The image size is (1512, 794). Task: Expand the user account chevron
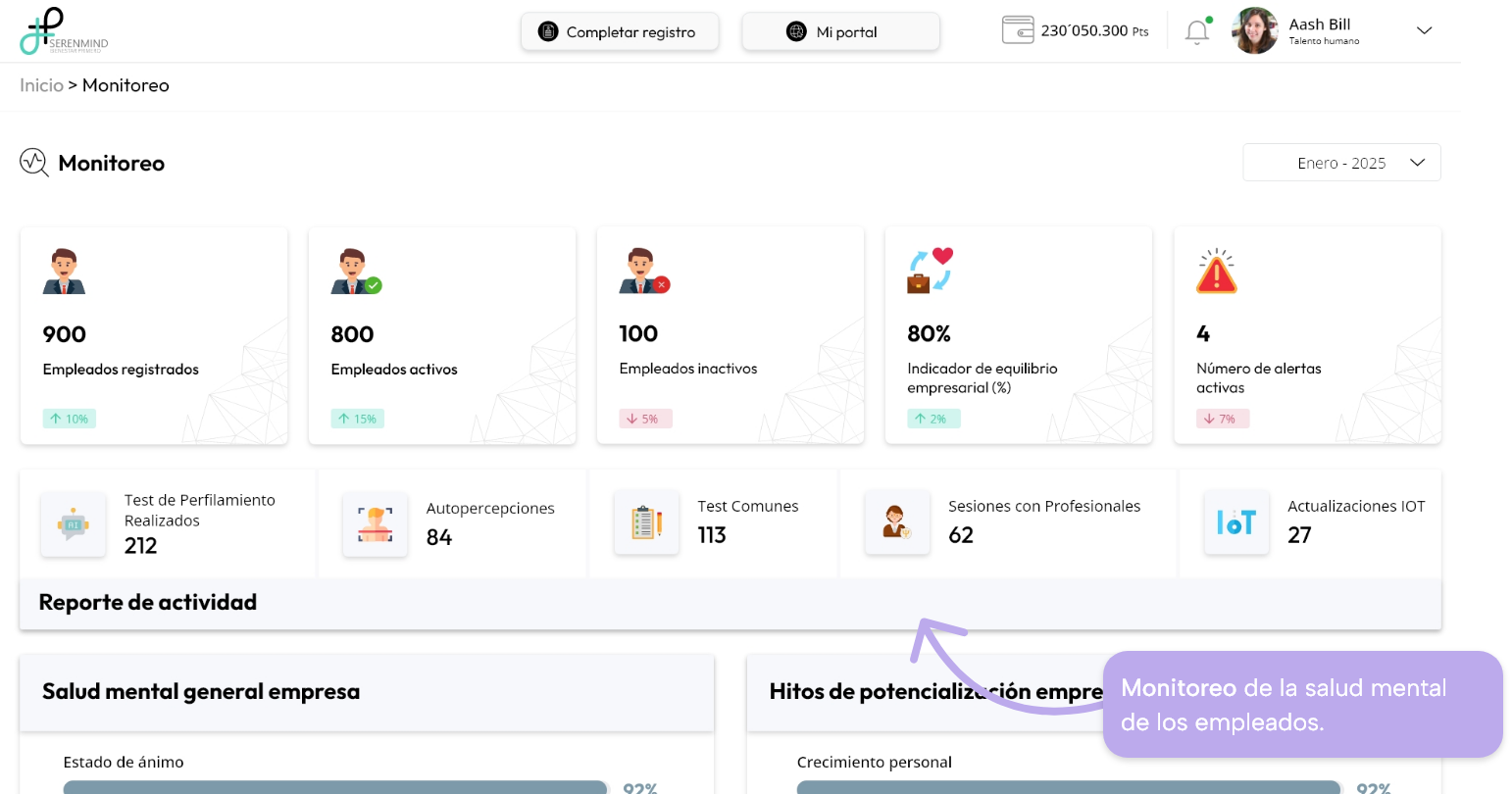click(1425, 31)
